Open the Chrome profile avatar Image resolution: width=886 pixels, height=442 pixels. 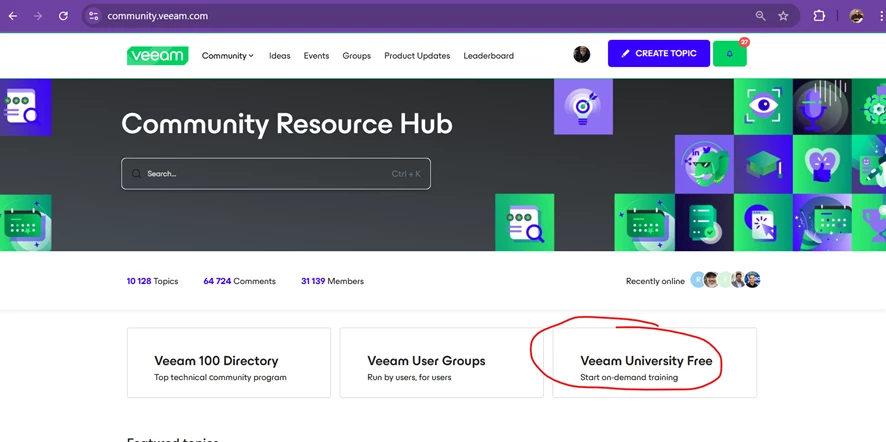(x=857, y=16)
